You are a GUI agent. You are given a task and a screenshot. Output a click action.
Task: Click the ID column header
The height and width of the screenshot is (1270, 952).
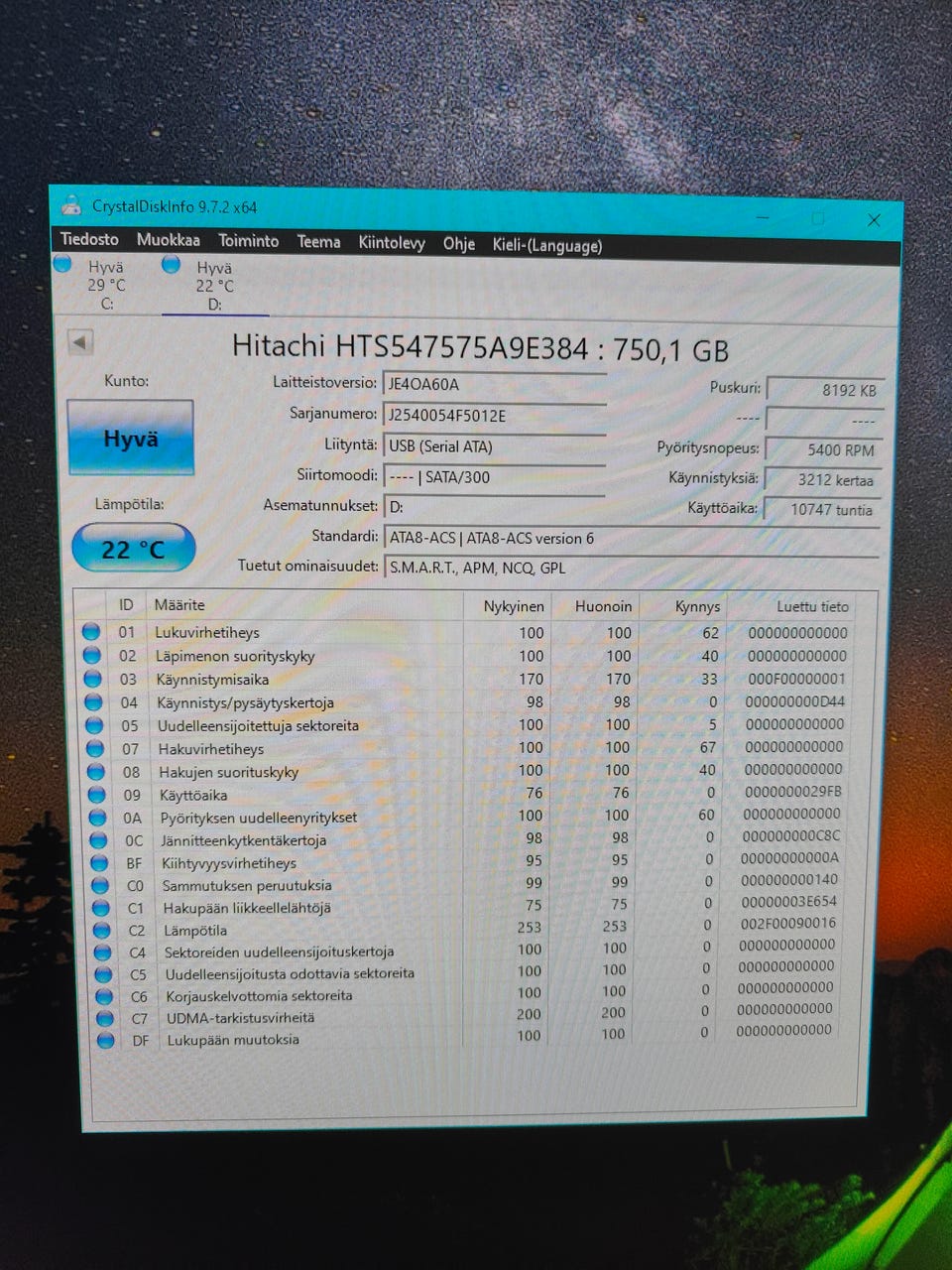coord(126,604)
